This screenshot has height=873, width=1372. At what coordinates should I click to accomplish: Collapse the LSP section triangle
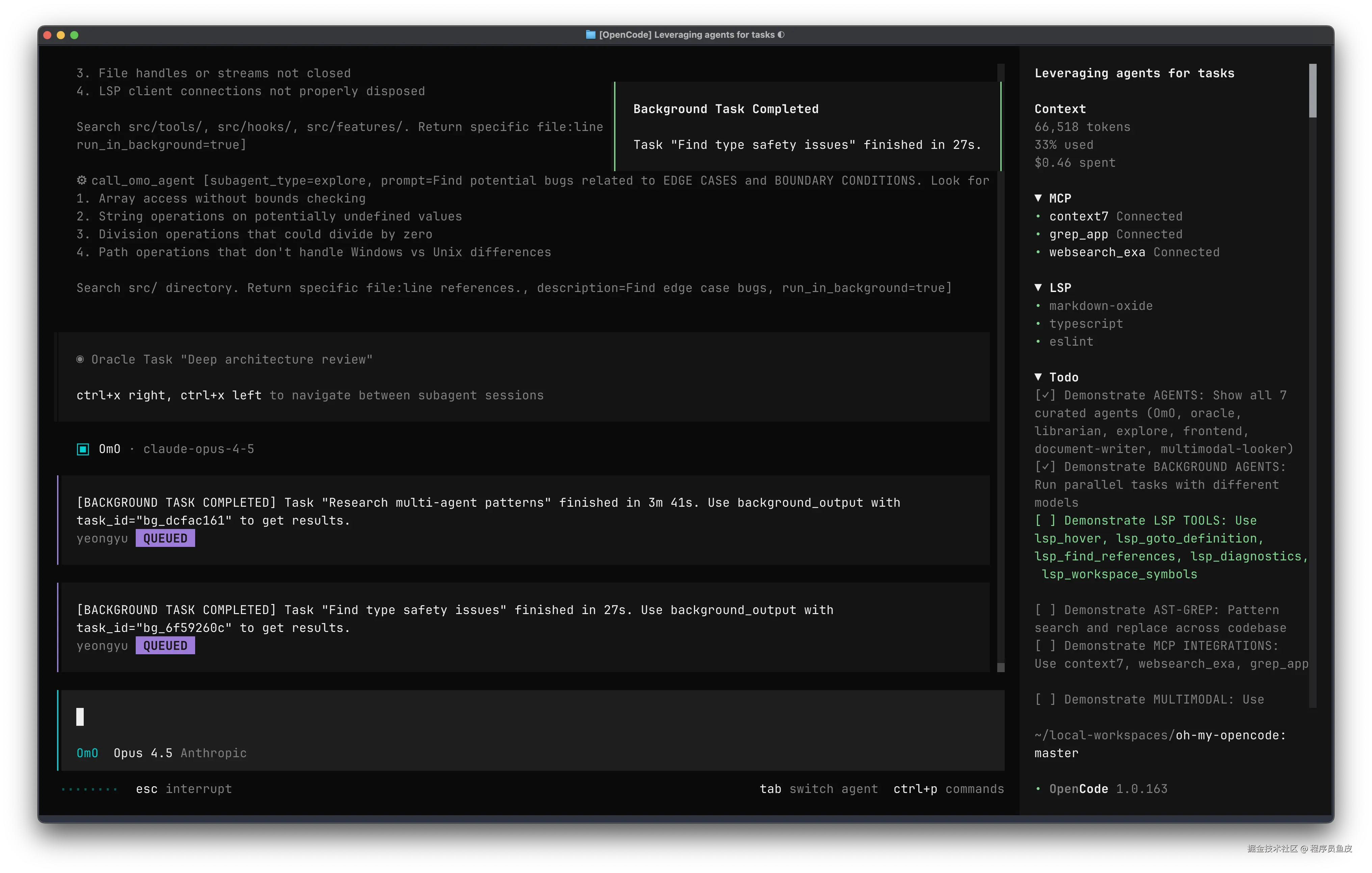1038,287
